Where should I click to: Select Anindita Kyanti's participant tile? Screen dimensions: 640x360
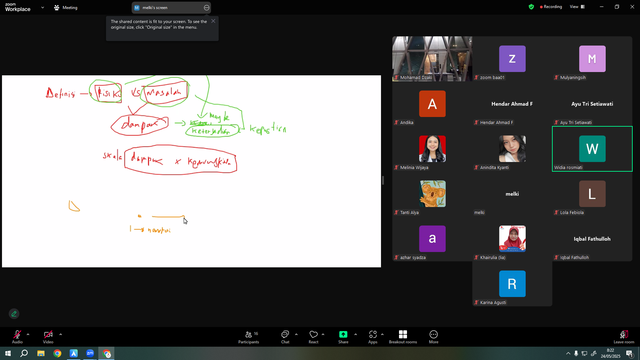[512, 149]
